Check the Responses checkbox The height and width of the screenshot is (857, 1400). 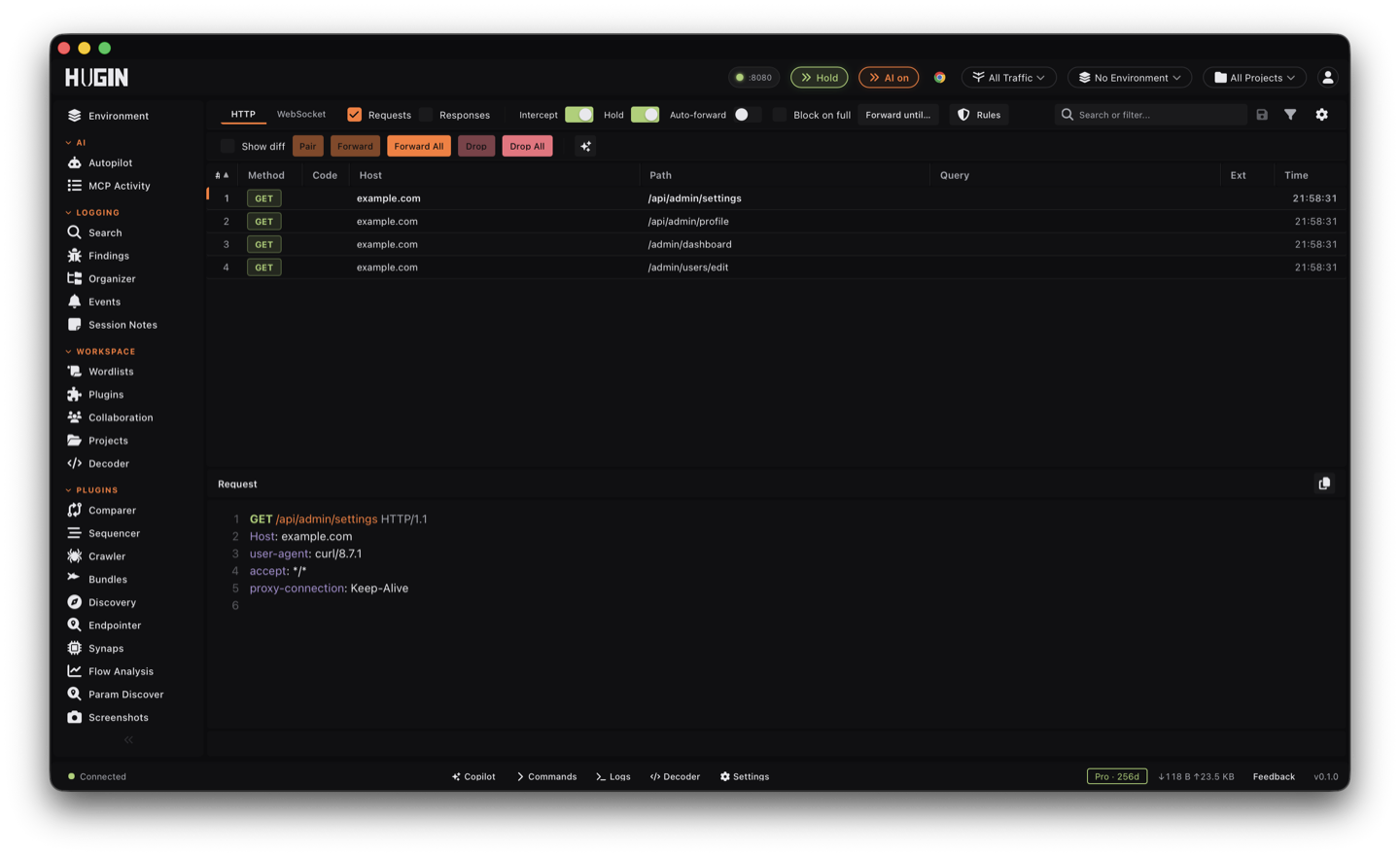427,115
